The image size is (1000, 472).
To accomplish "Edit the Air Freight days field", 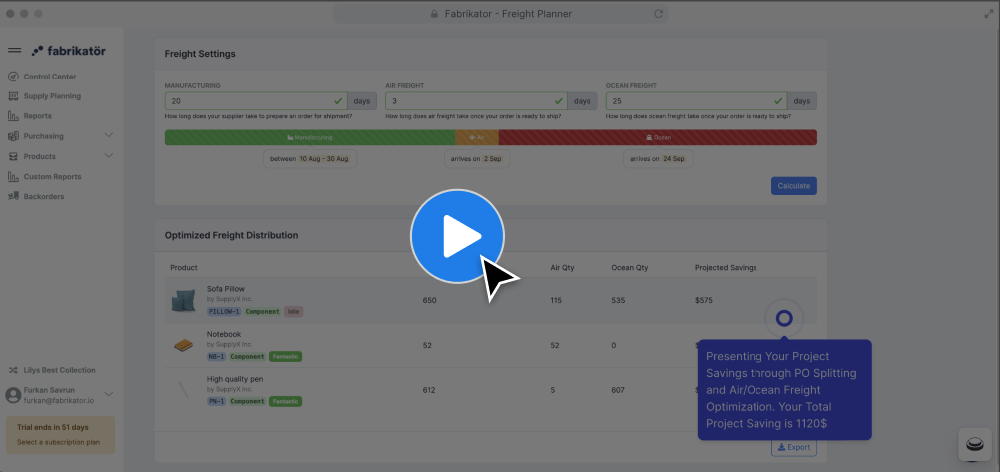I will pyautogui.click(x=476, y=101).
